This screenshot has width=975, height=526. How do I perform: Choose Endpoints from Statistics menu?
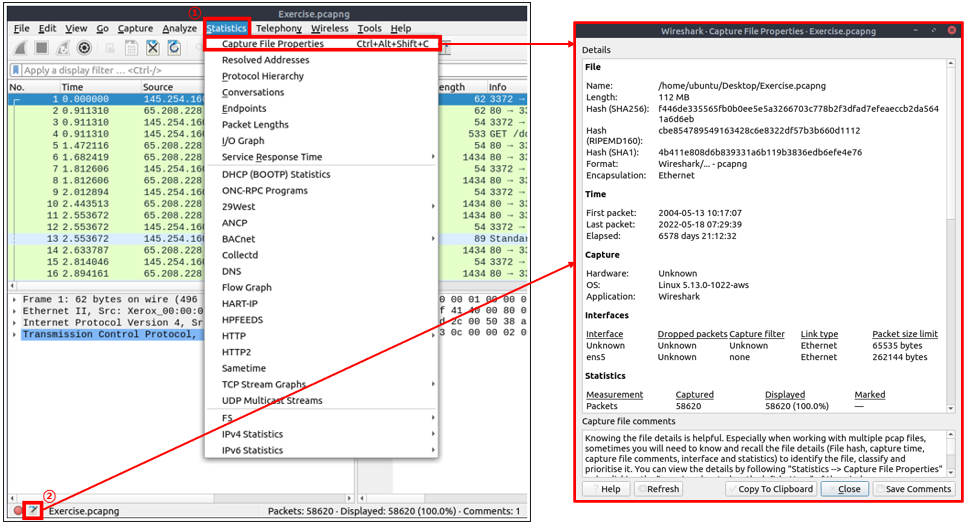point(321,109)
